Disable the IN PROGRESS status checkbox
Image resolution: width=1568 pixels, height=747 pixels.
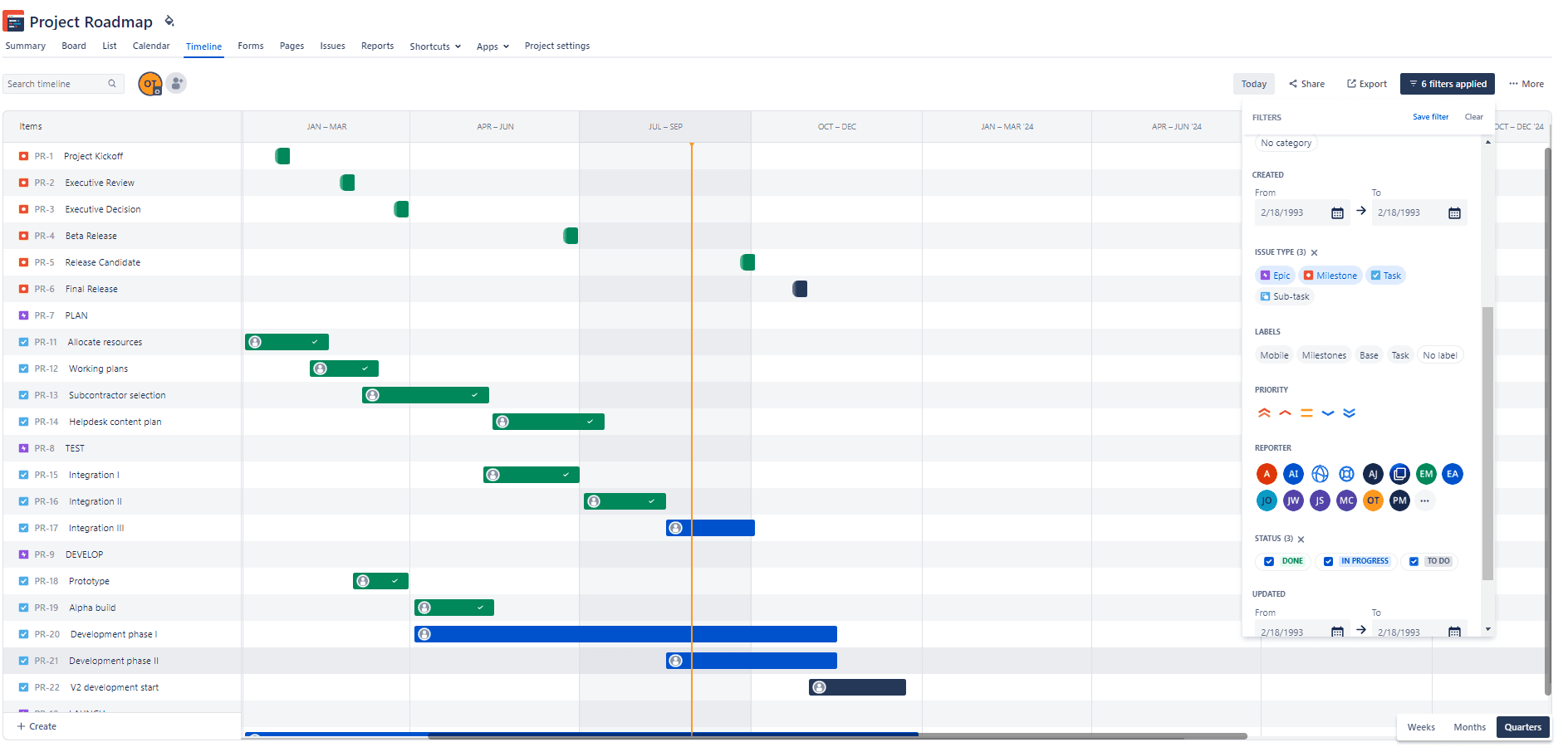click(1327, 561)
